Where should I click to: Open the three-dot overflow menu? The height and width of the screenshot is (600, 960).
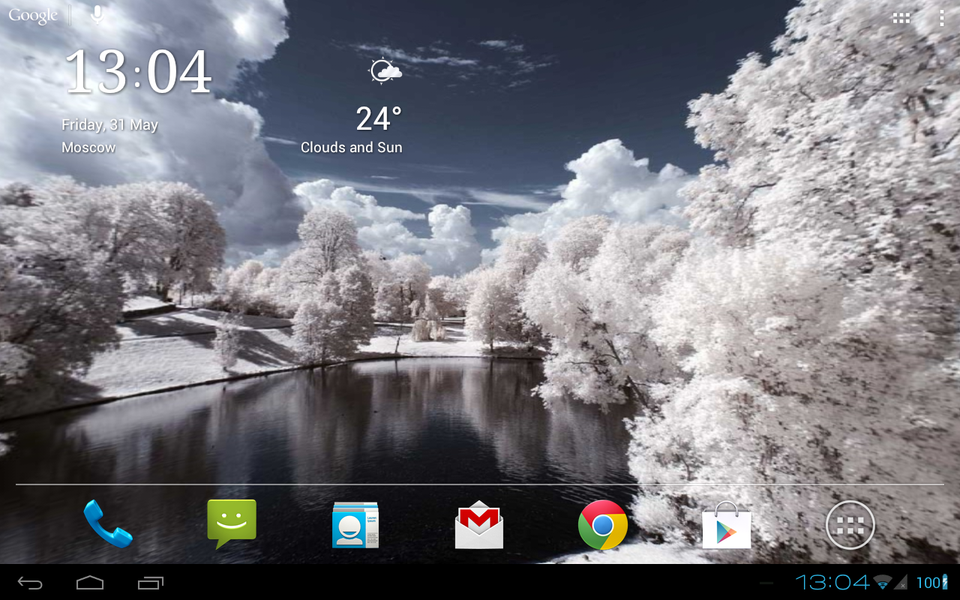point(942,17)
